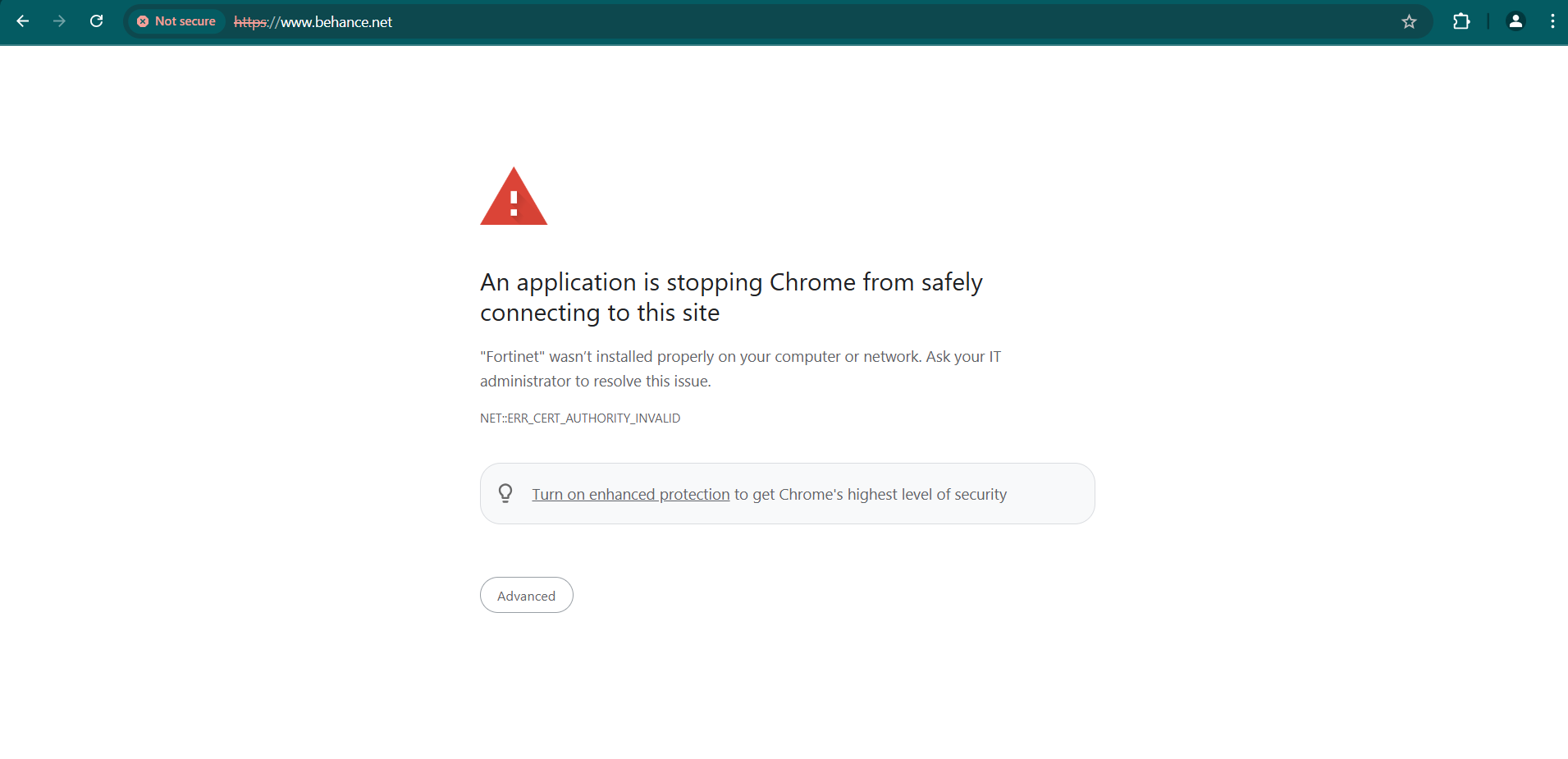Click the Advanced button
The height and width of the screenshot is (759, 1568).
point(526,595)
